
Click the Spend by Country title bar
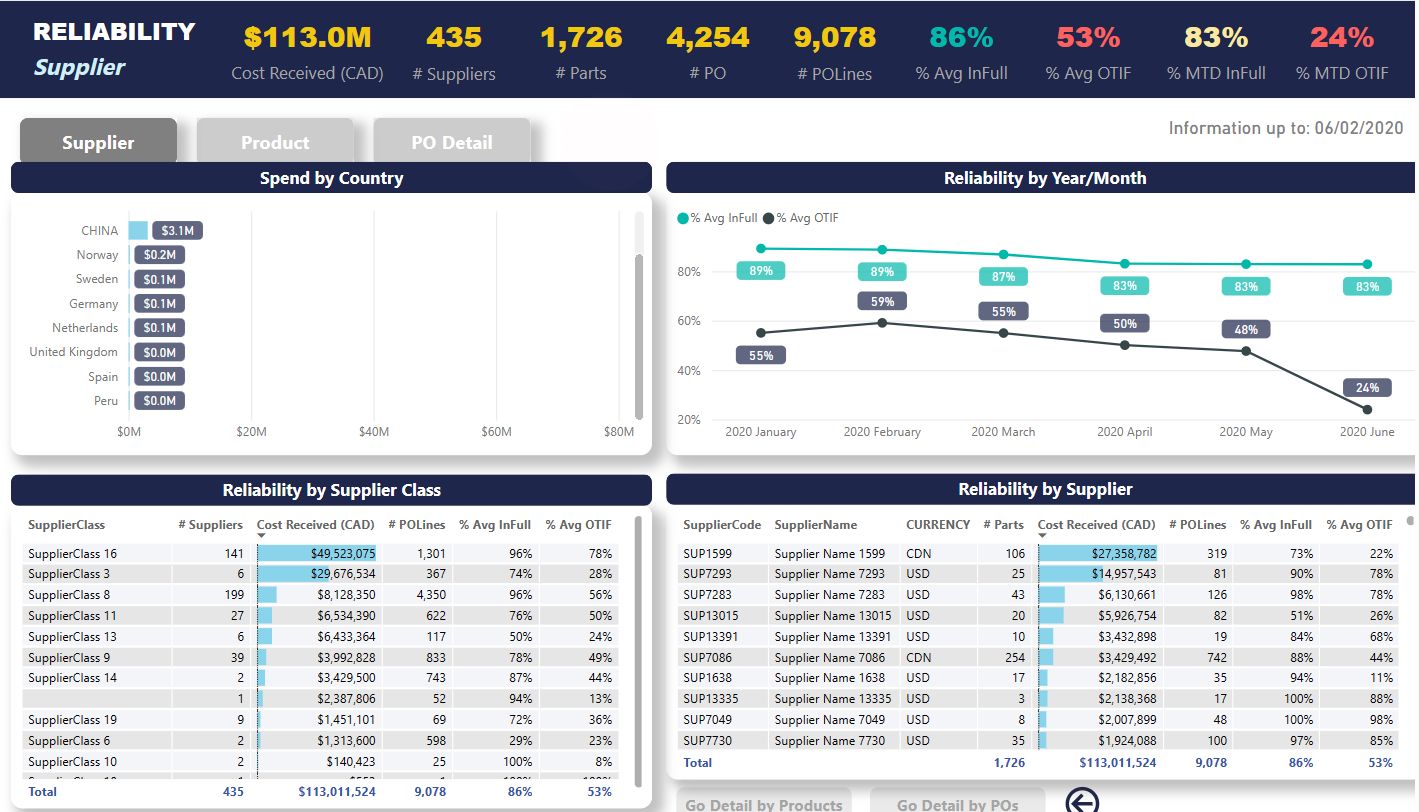tap(331, 178)
